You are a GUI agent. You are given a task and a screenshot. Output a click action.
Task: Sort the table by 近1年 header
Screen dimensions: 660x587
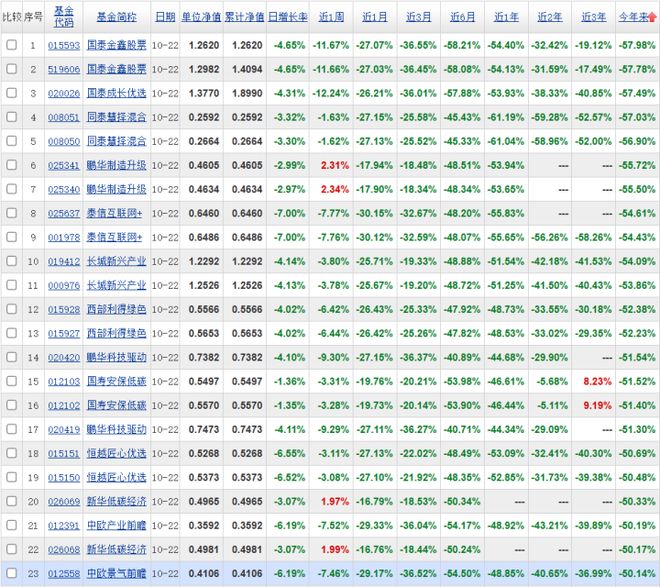tap(506, 17)
